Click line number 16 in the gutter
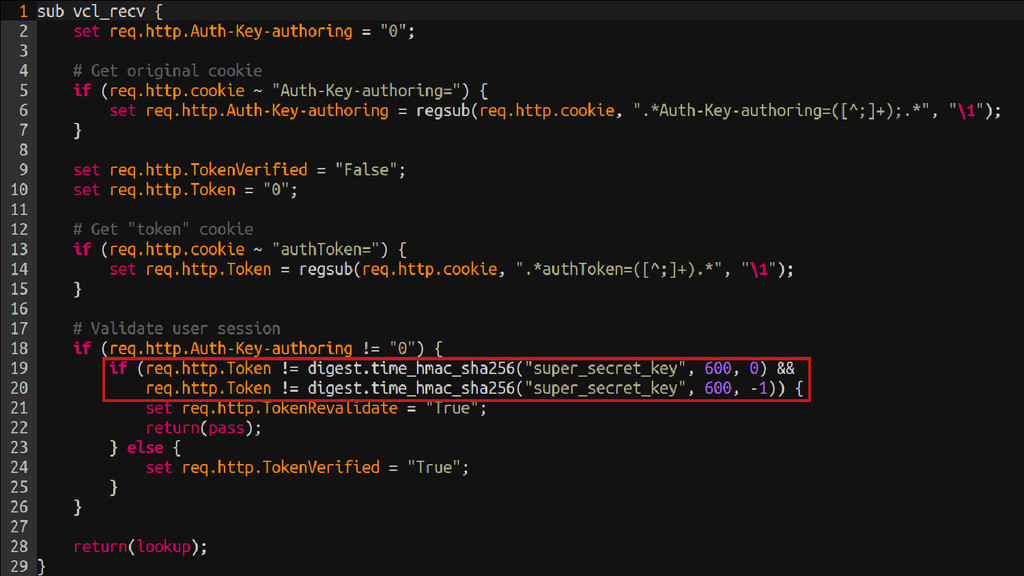1024x576 pixels. pos(19,309)
